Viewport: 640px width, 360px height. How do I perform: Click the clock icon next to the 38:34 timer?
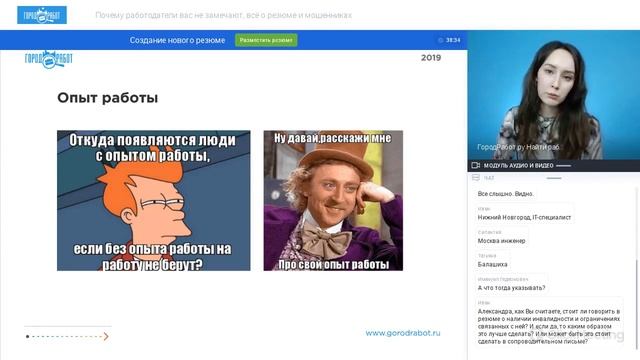[x=440, y=40]
